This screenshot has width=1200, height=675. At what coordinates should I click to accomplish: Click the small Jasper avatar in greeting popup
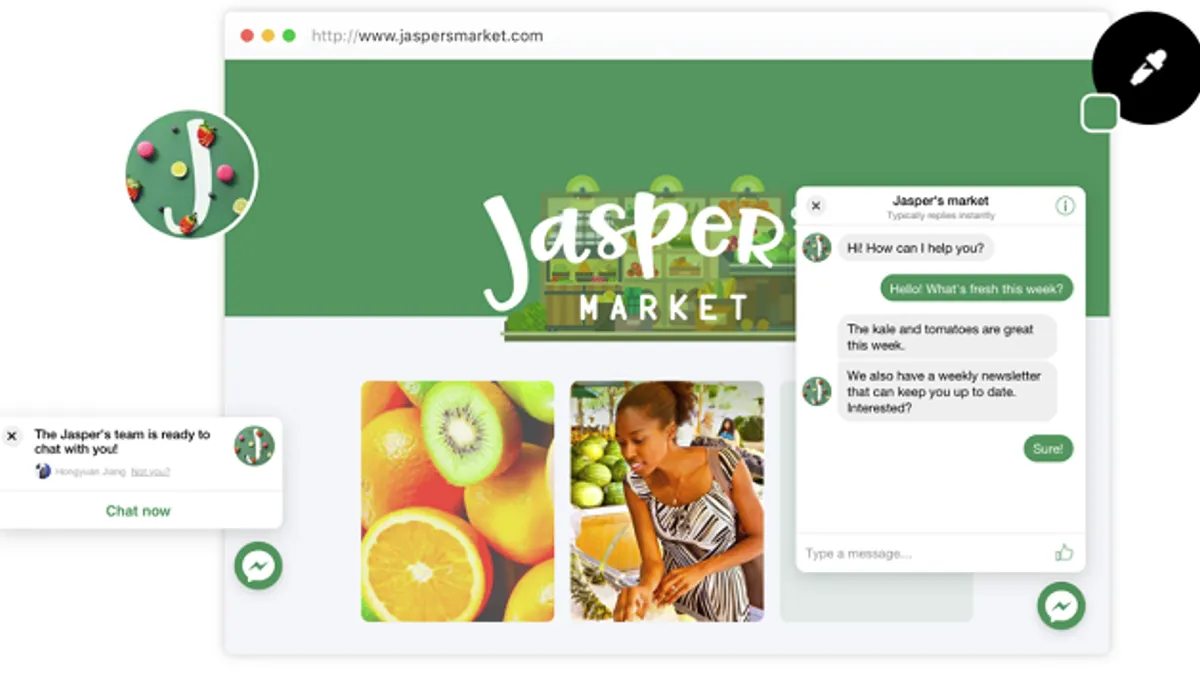point(254,445)
